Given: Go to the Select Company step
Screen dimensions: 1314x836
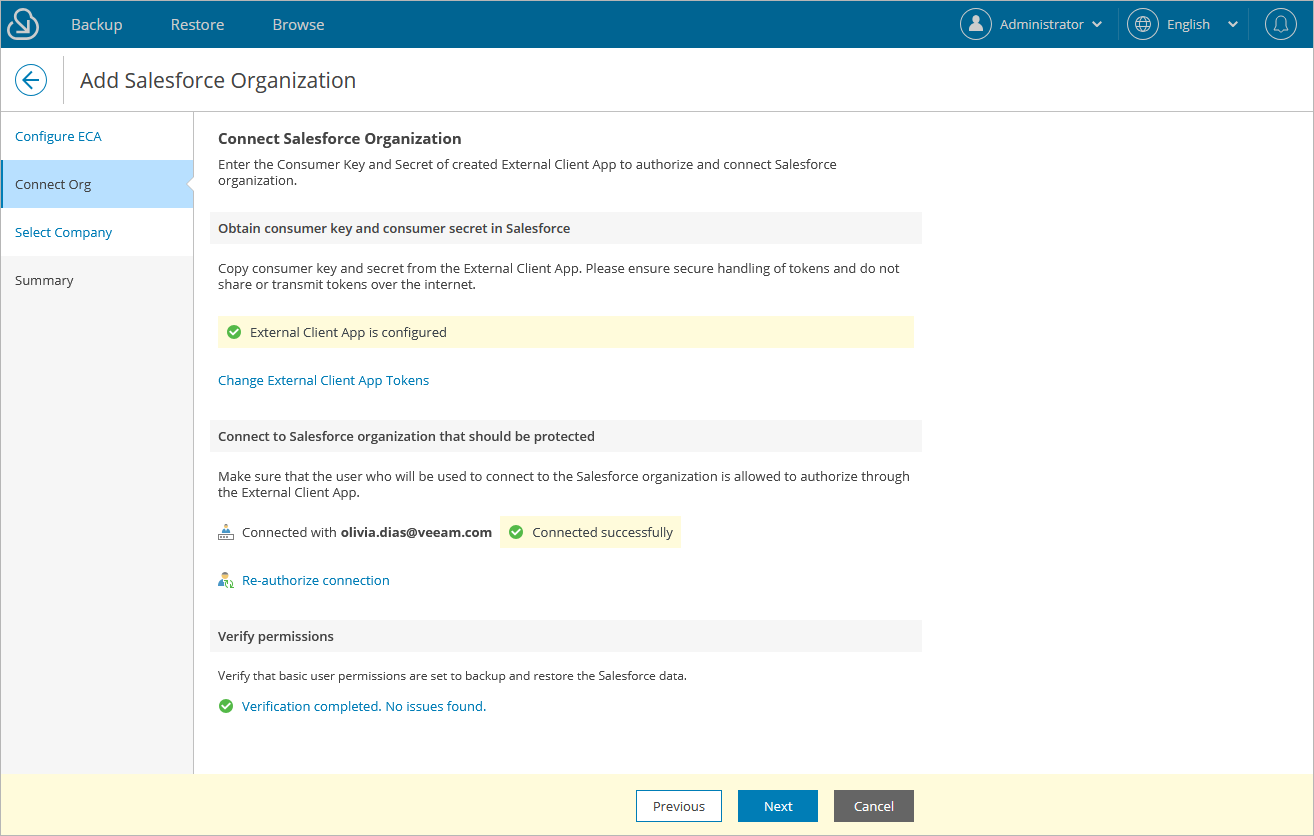Looking at the screenshot, I should click(63, 232).
